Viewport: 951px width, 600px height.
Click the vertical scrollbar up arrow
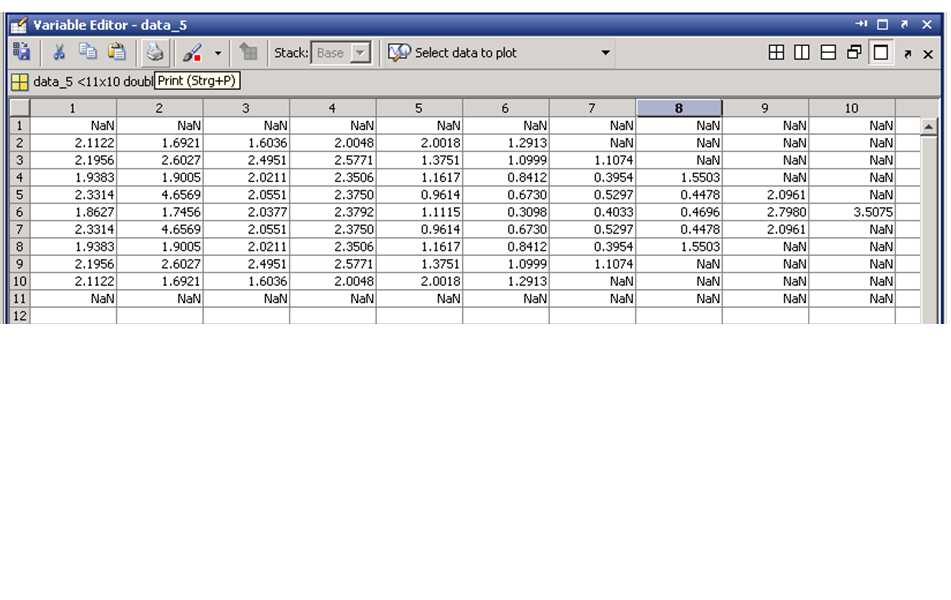point(928,127)
